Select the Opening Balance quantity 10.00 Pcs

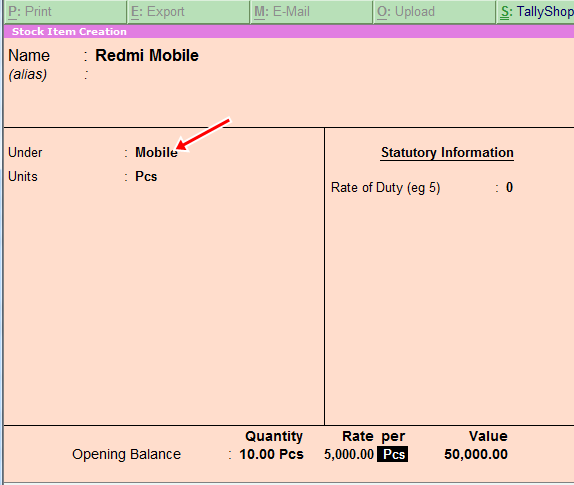(x=271, y=454)
